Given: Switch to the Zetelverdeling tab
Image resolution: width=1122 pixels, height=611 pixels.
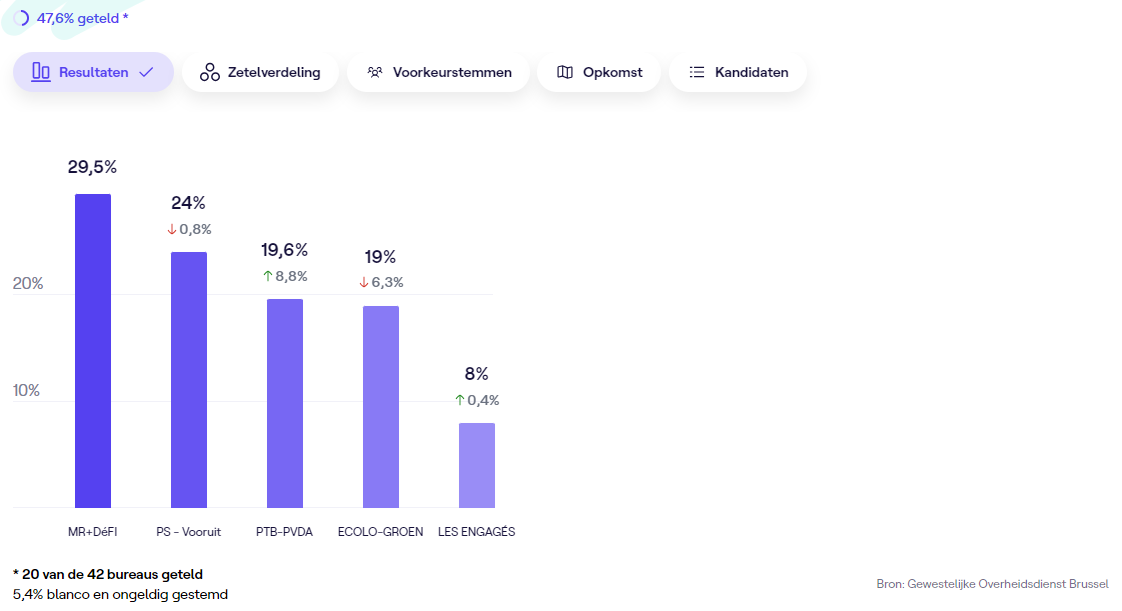Looking at the screenshot, I should click(260, 72).
